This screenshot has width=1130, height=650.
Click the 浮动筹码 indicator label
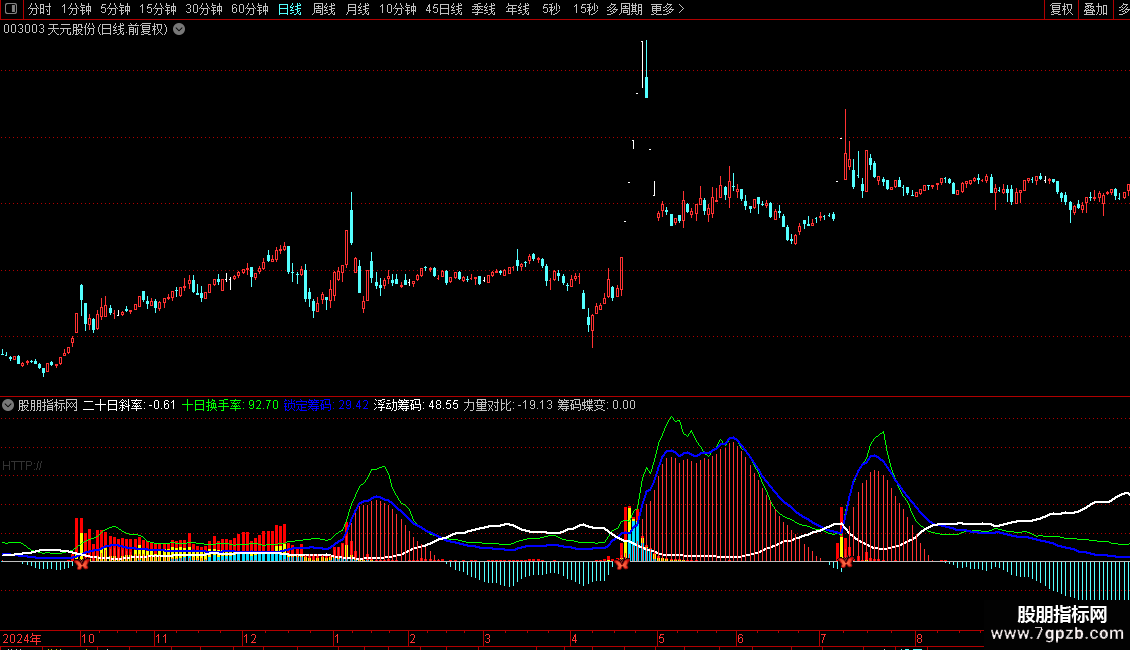point(399,405)
